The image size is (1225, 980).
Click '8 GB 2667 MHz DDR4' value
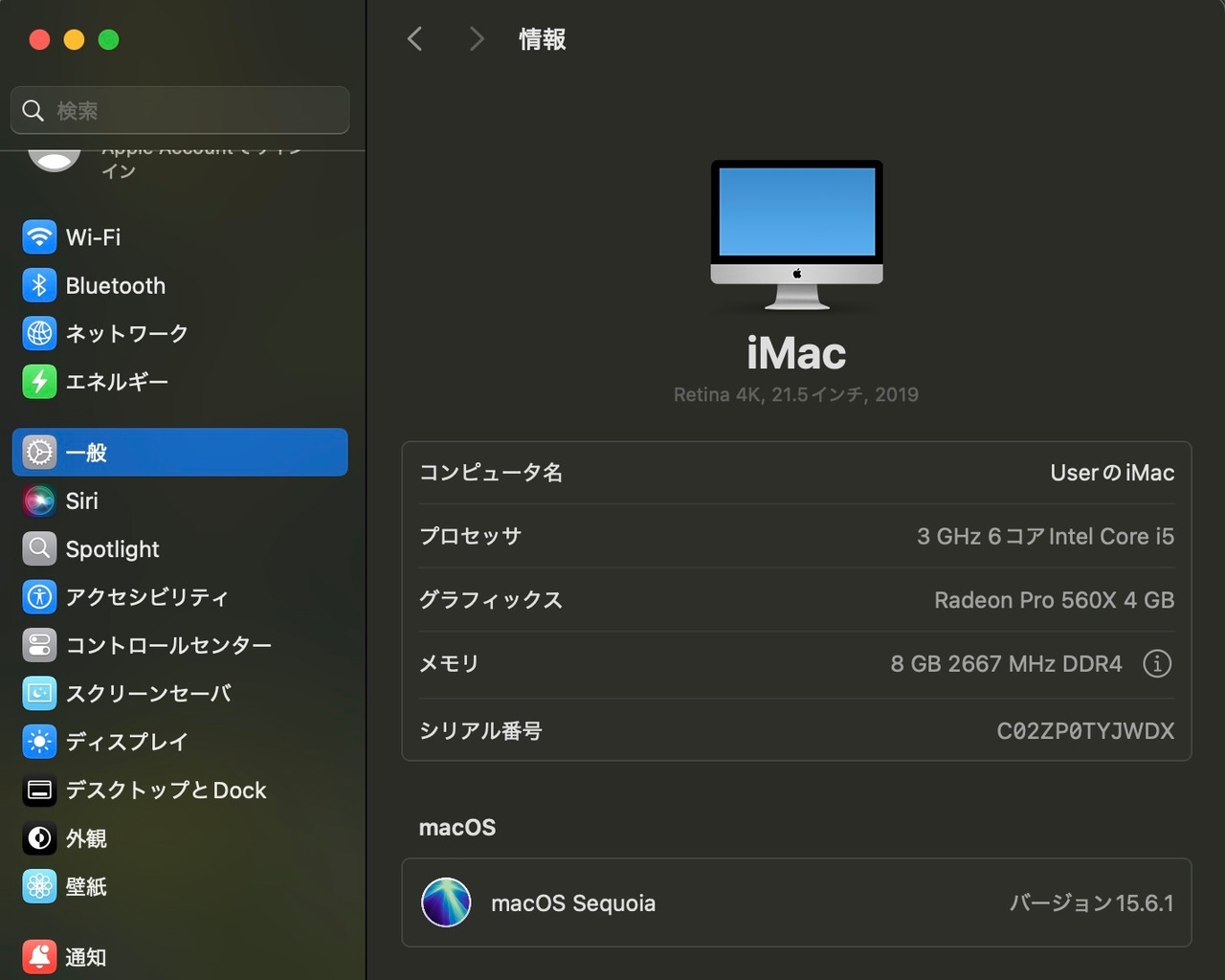1006,663
